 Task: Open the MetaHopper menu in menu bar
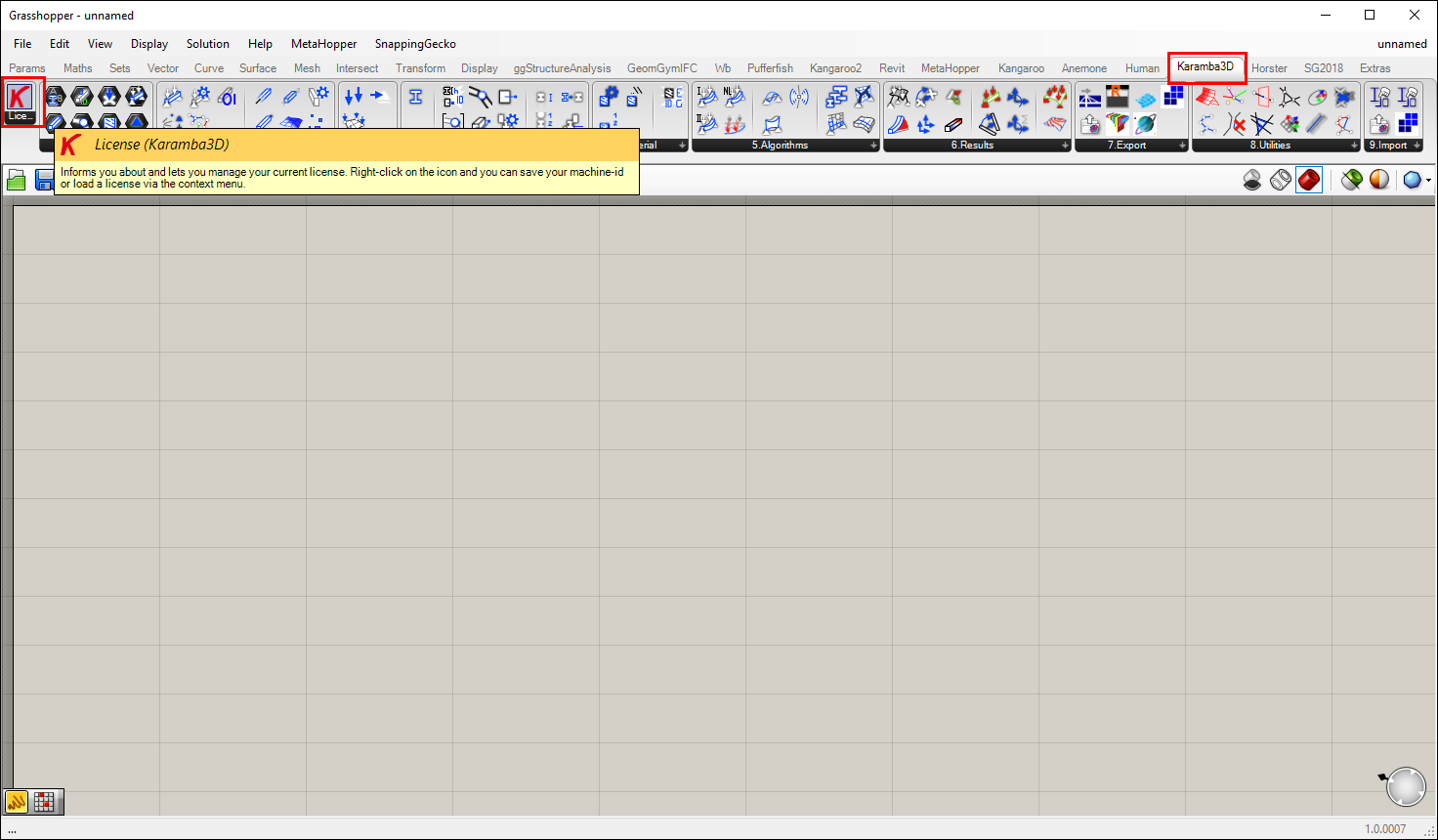click(x=323, y=44)
